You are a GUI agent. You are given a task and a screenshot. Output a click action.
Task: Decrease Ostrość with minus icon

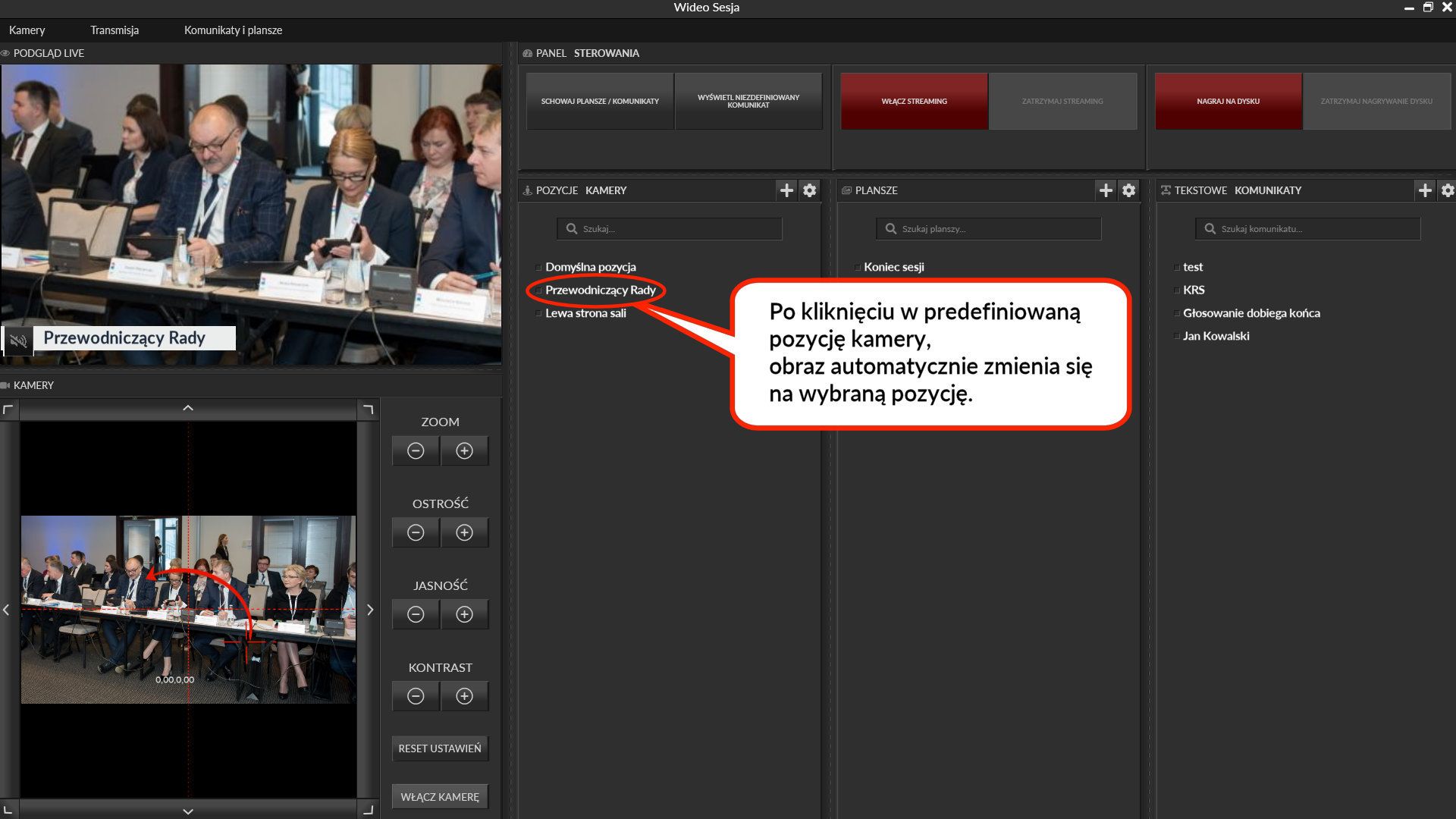click(416, 532)
